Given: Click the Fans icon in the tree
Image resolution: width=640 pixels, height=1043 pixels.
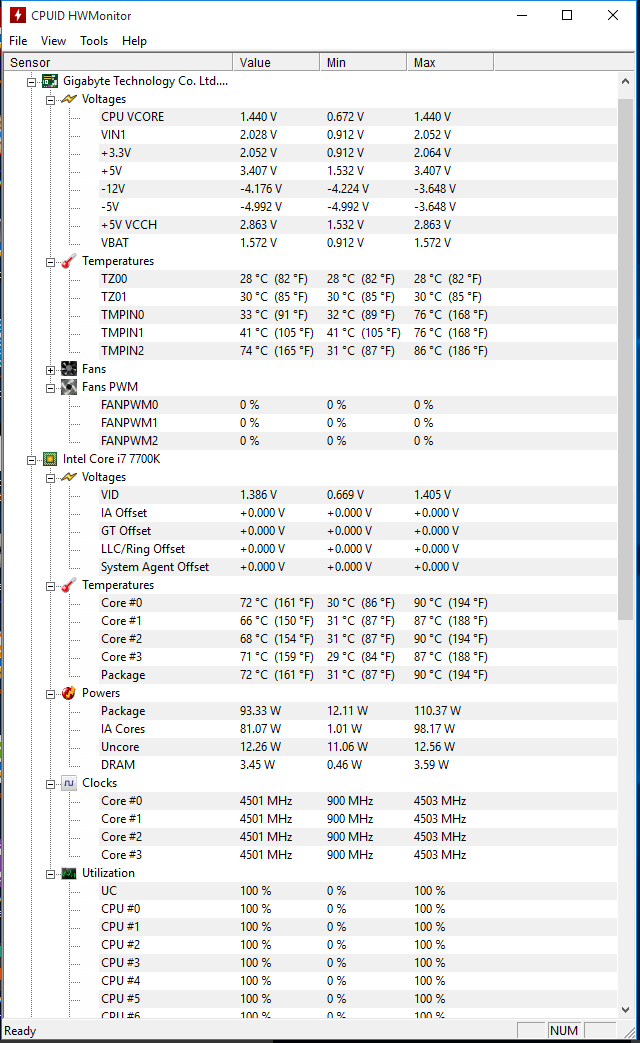Looking at the screenshot, I should click(68, 369).
